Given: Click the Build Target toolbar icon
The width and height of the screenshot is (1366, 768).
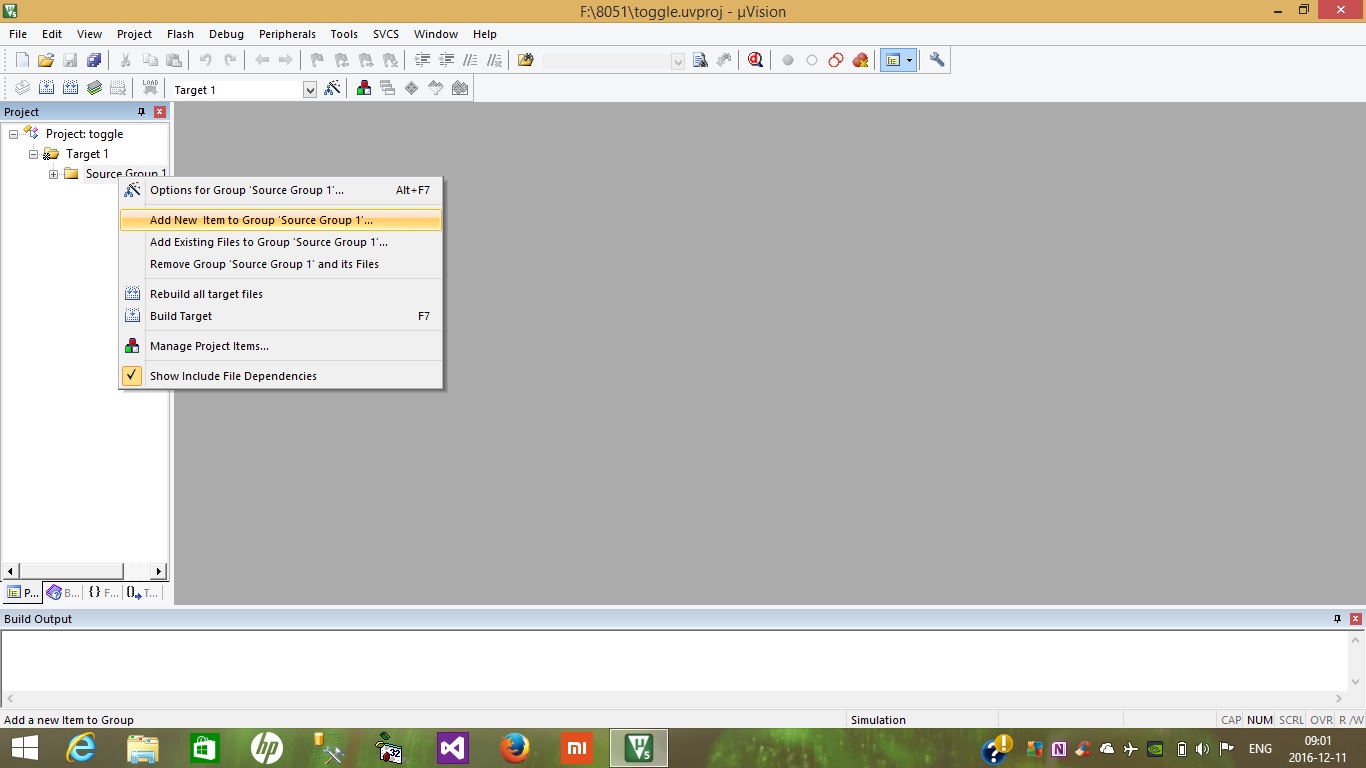Looking at the screenshot, I should 47,88.
